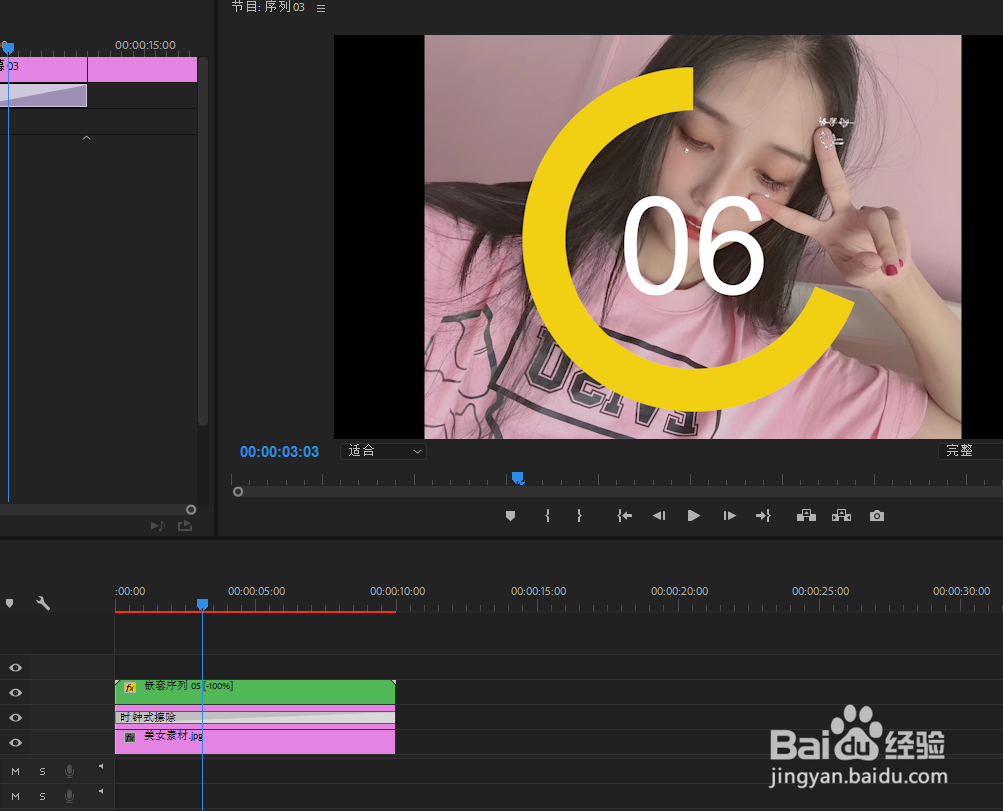Mark Out point in Program monitor
Screen dimensions: 1003x811
(x=579, y=516)
